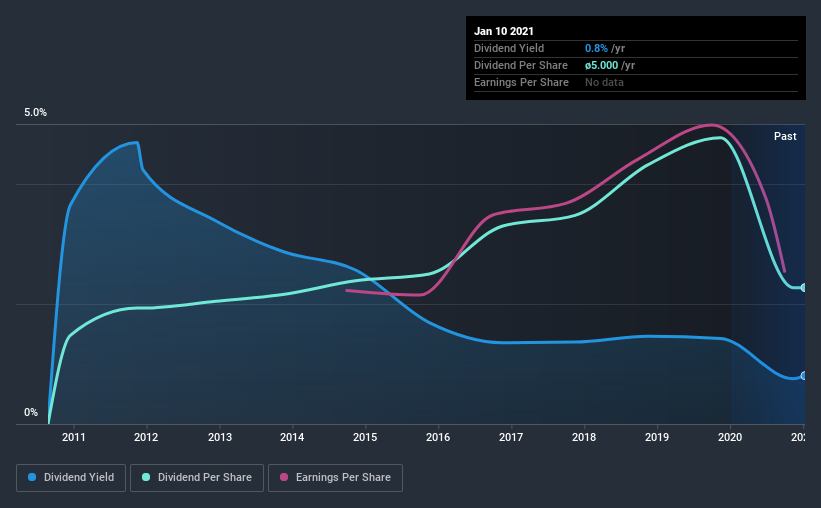Viewport: 821px width, 508px height.
Task: Click the blue Dividend Yield legend dot
Action: (32, 477)
